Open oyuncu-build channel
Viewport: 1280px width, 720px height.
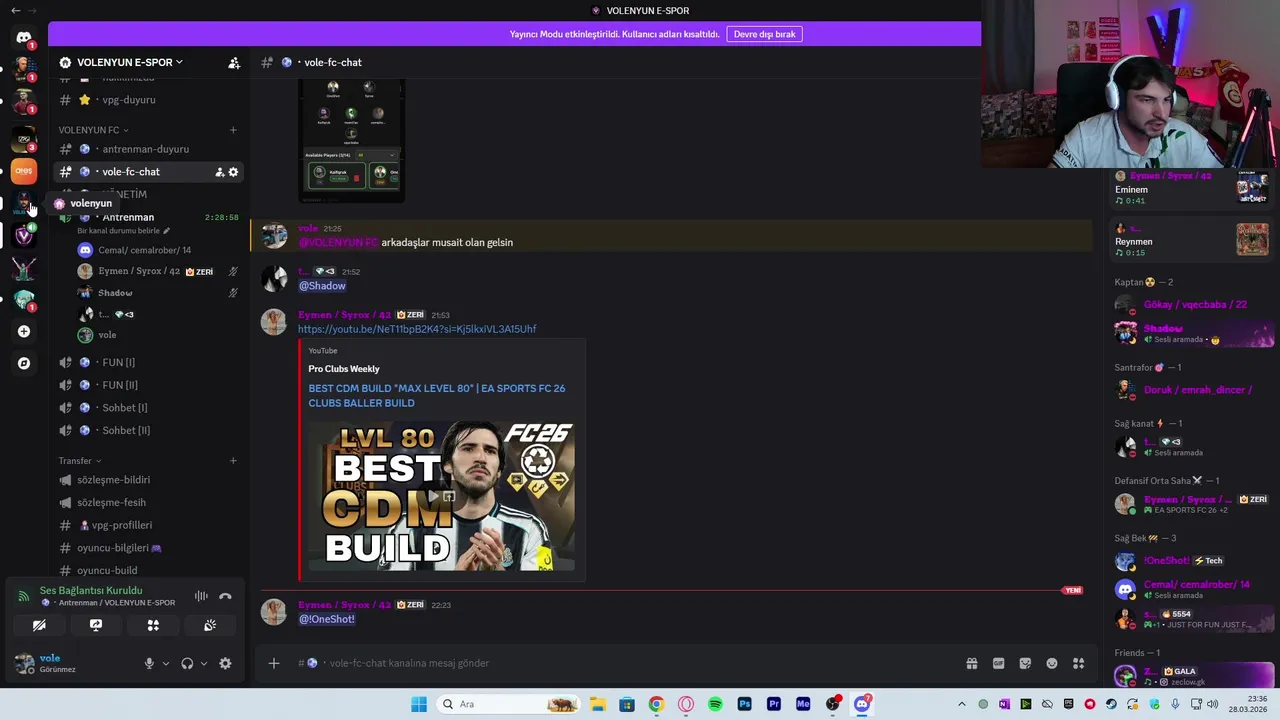[148, 570]
